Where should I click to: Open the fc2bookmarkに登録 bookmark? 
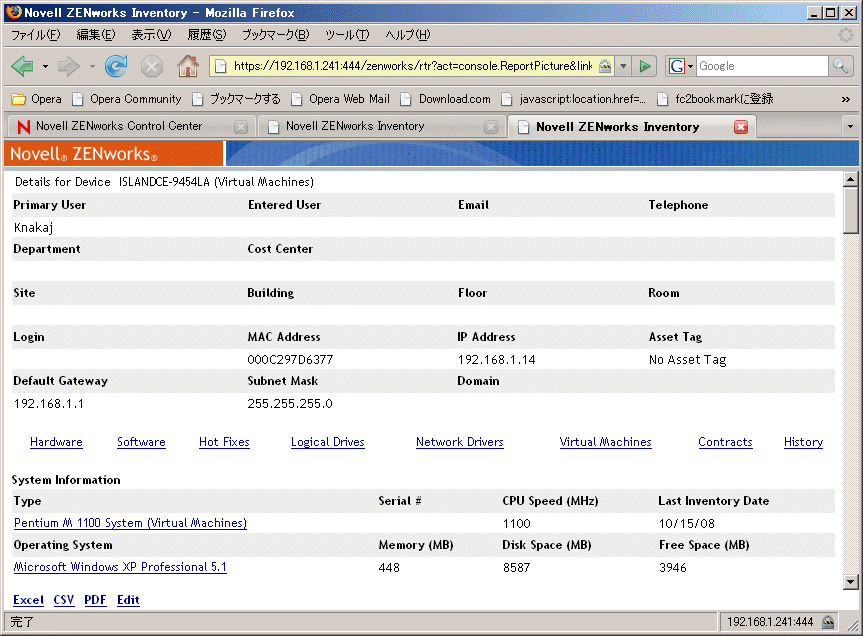(x=716, y=99)
